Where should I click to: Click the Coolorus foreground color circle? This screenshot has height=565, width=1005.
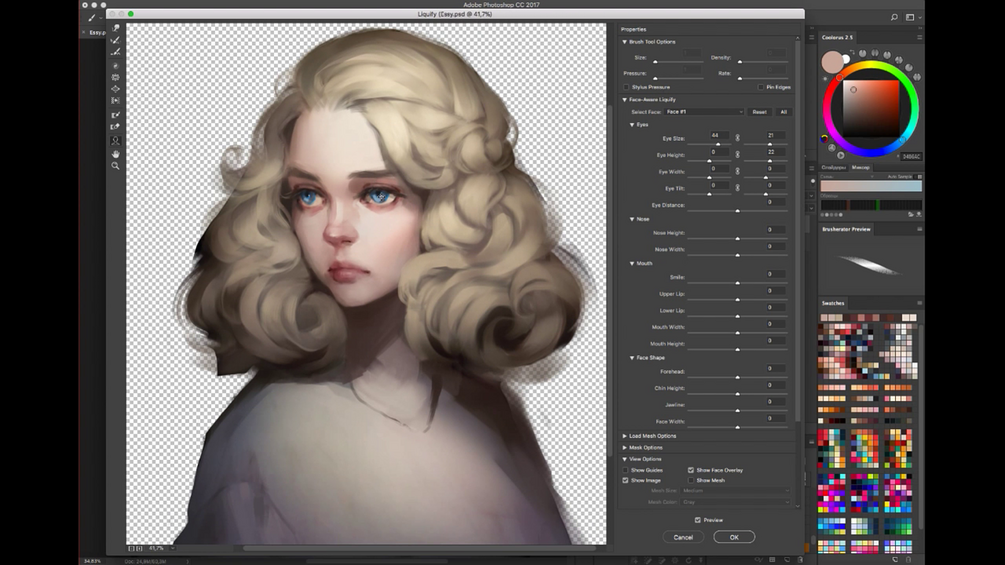tap(832, 63)
